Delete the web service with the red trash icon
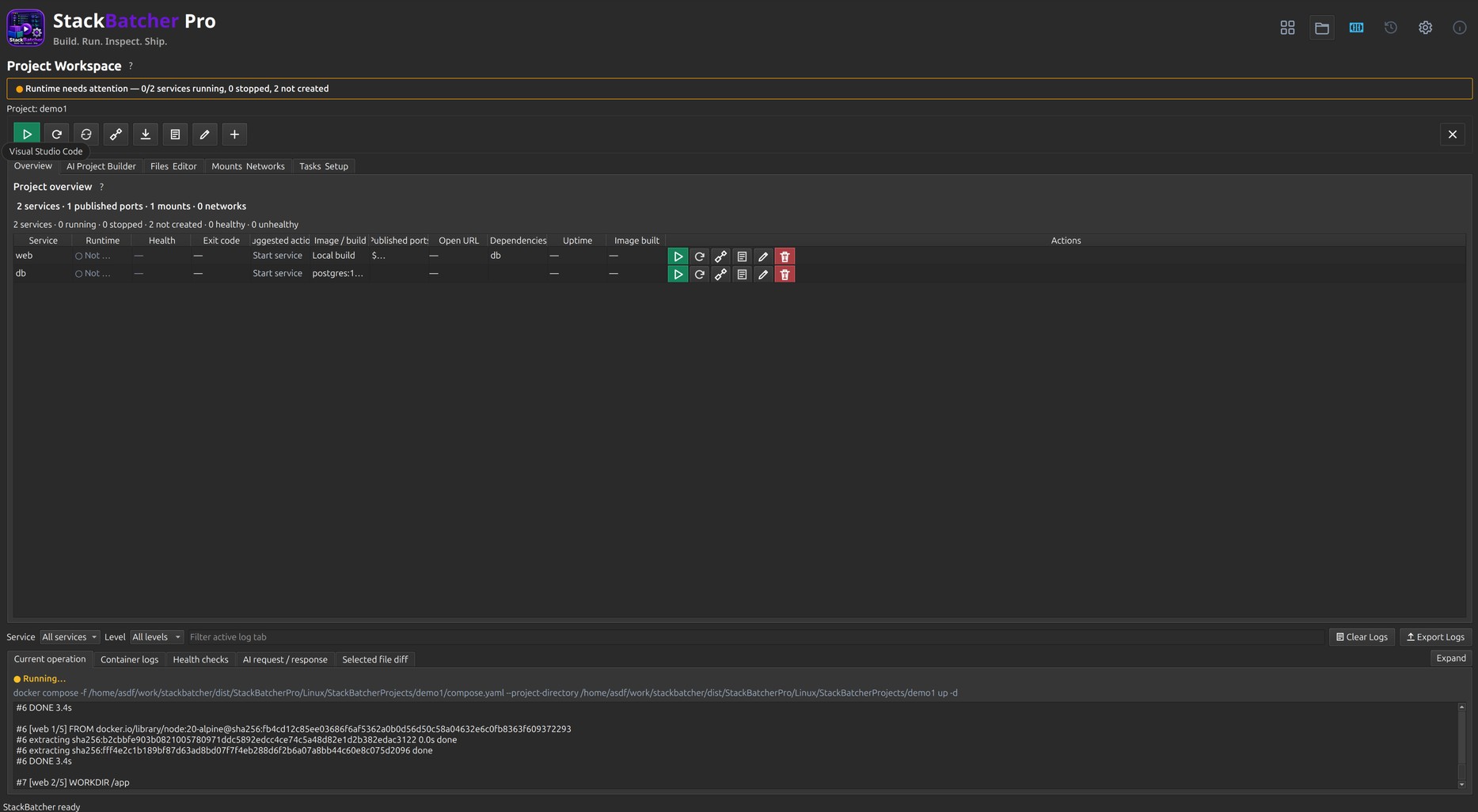The image size is (1478, 812). tap(785, 256)
